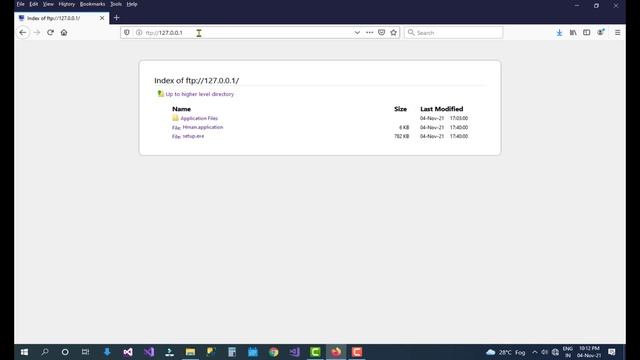Go back one page
The width and height of the screenshot is (640, 360).
coord(23,33)
